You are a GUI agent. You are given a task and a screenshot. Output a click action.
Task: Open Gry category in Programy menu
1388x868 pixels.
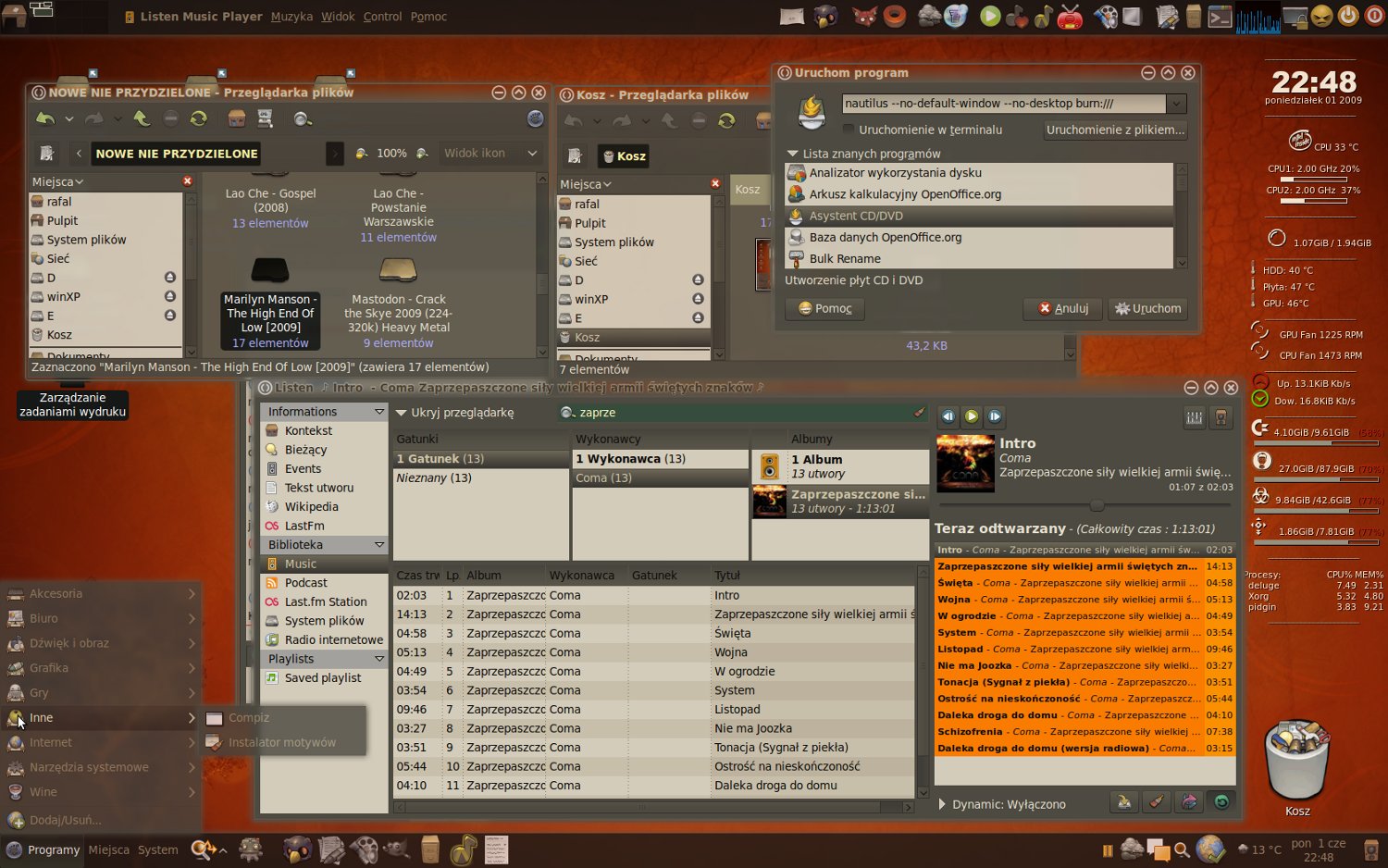point(101,693)
